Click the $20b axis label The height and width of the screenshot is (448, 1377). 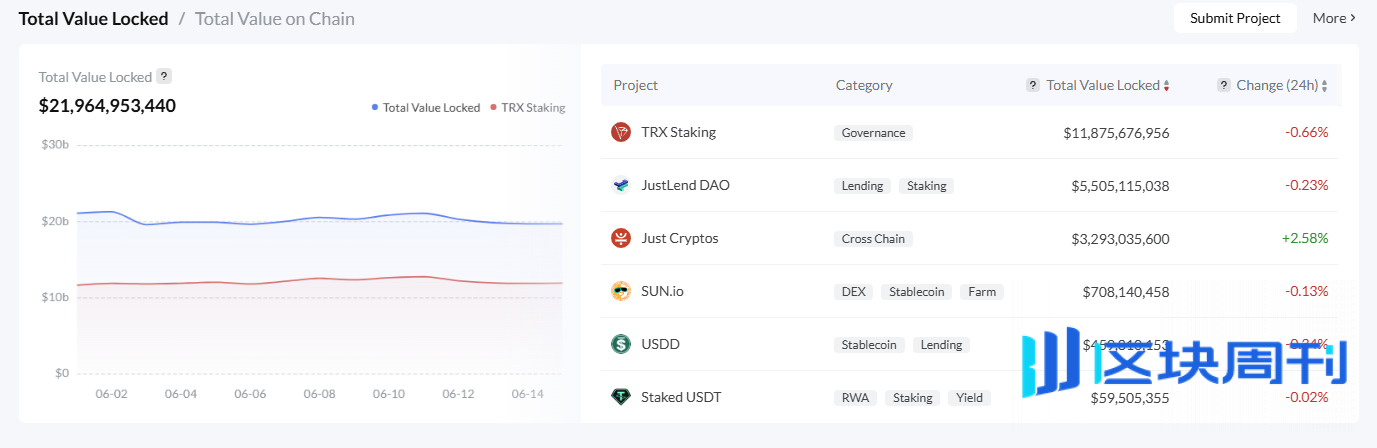pyautogui.click(x=55, y=221)
